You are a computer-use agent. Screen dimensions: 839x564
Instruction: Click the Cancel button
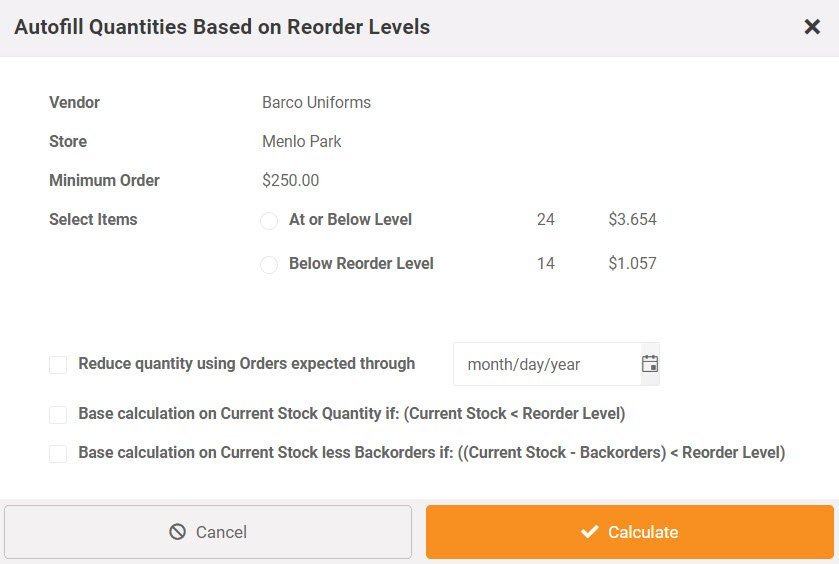point(208,532)
